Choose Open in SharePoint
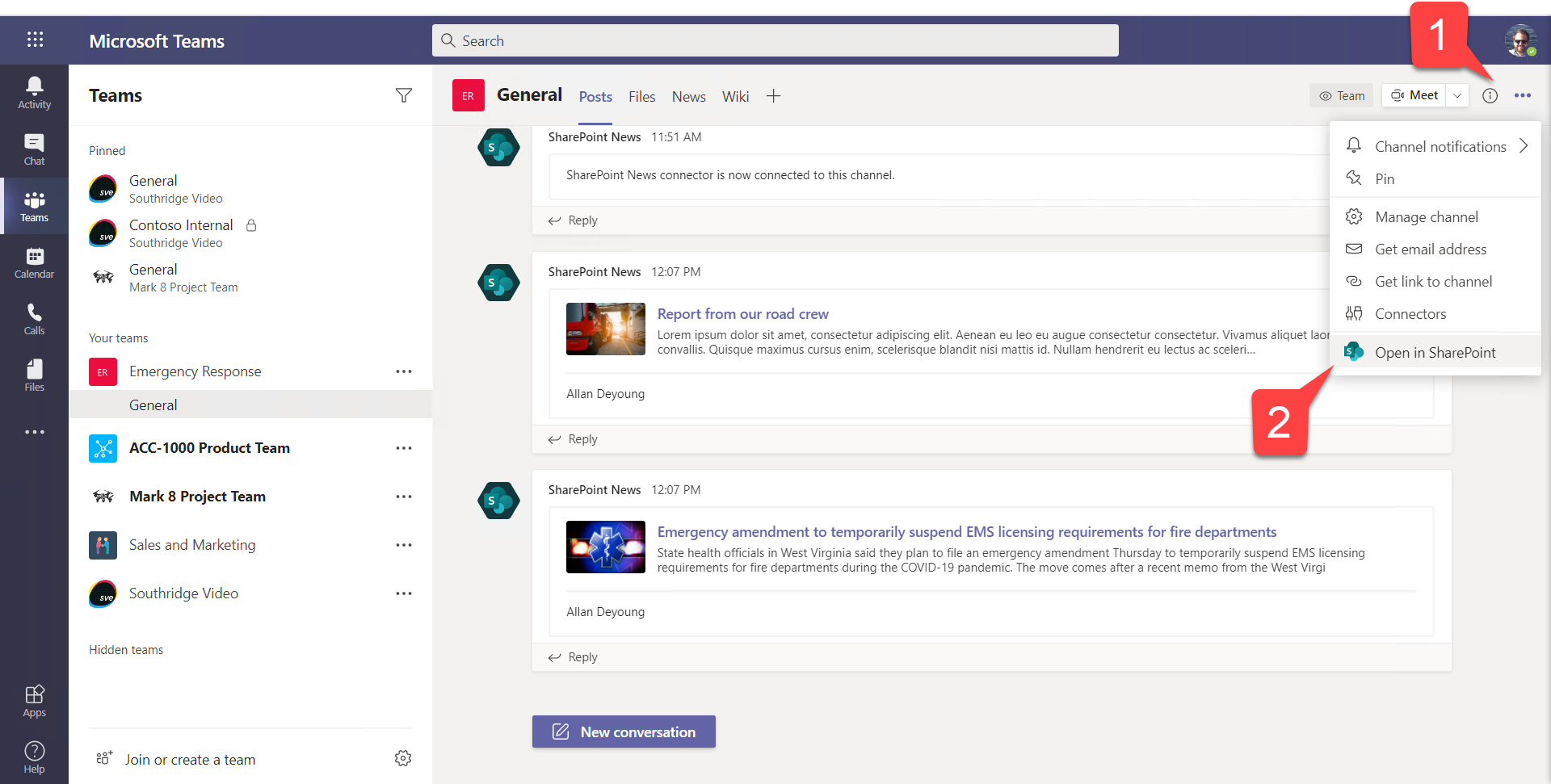The width and height of the screenshot is (1551, 784). pyautogui.click(x=1435, y=352)
